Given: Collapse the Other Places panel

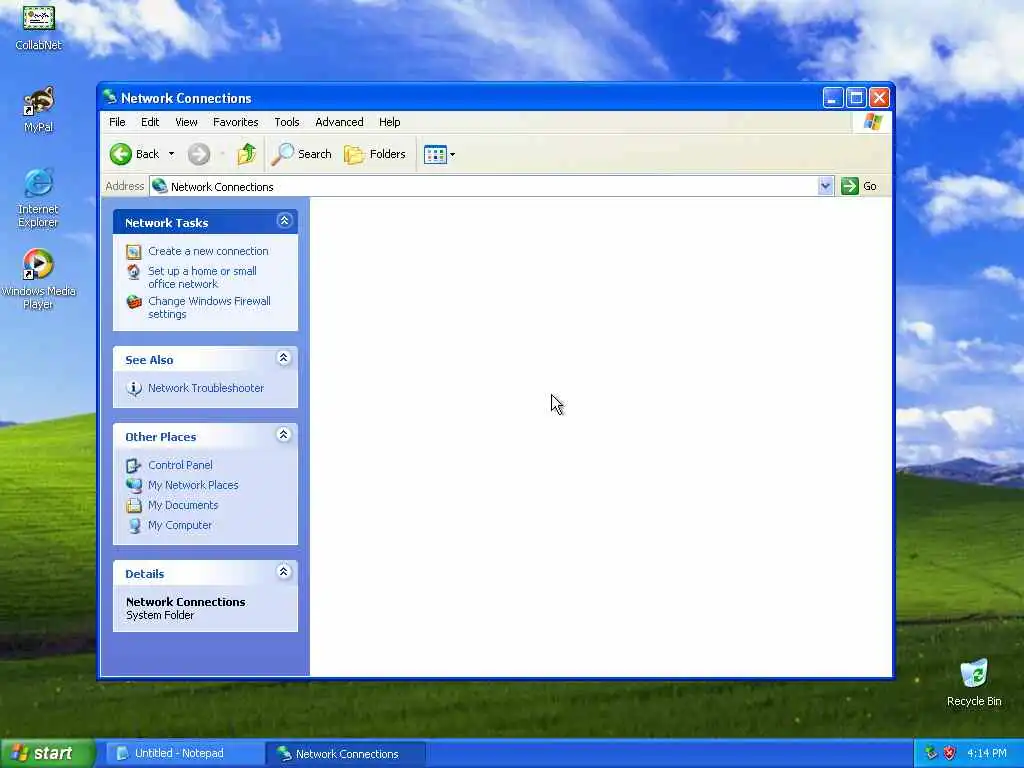Looking at the screenshot, I should tap(283, 435).
